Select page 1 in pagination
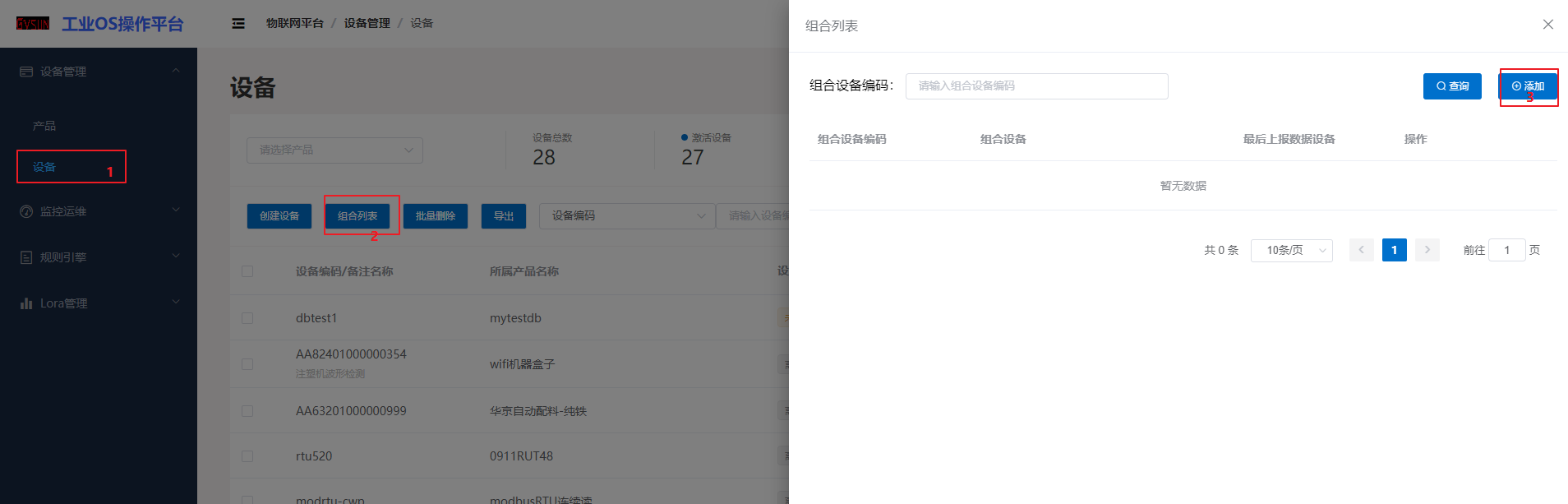Image resolution: width=1568 pixels, height=504 pixels. [1395, 250]
